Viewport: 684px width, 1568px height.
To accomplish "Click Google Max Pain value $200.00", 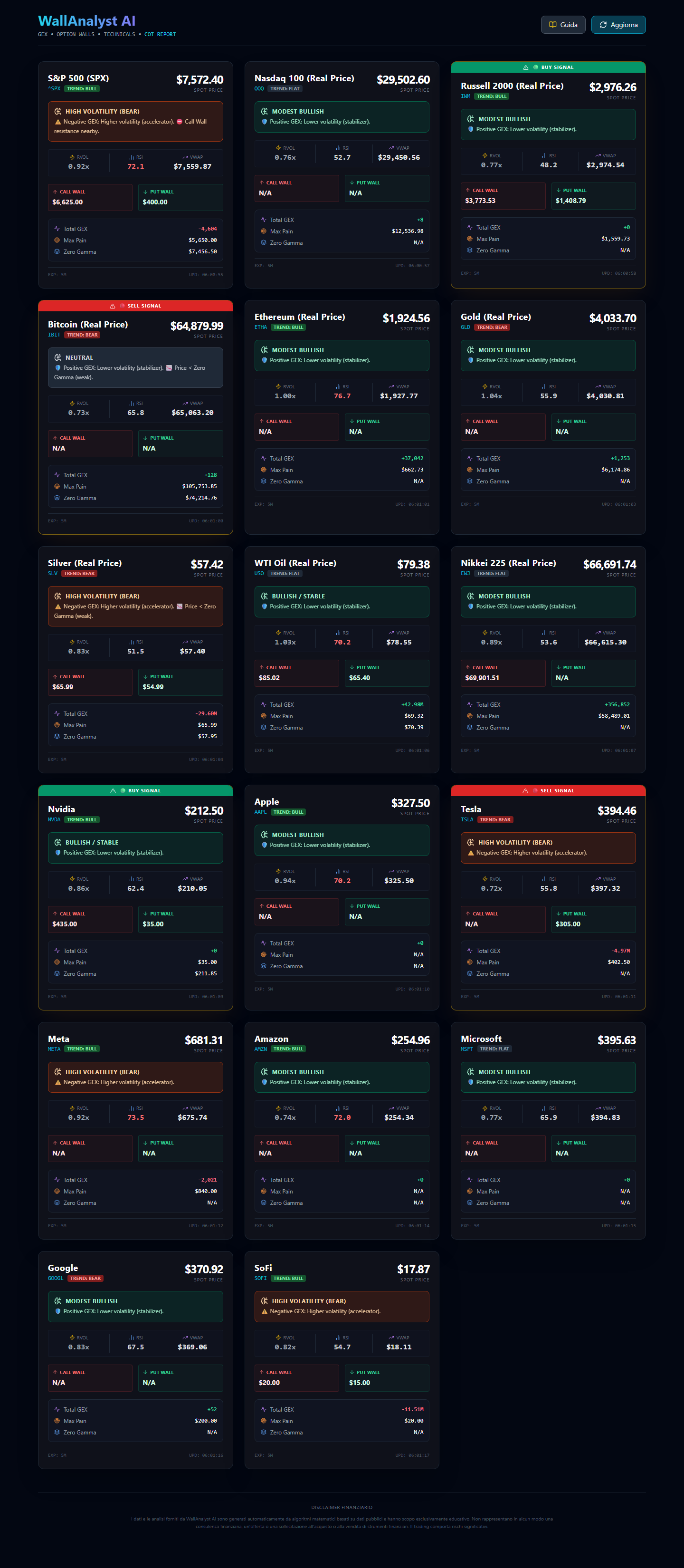I will [x=206, y=1421].
